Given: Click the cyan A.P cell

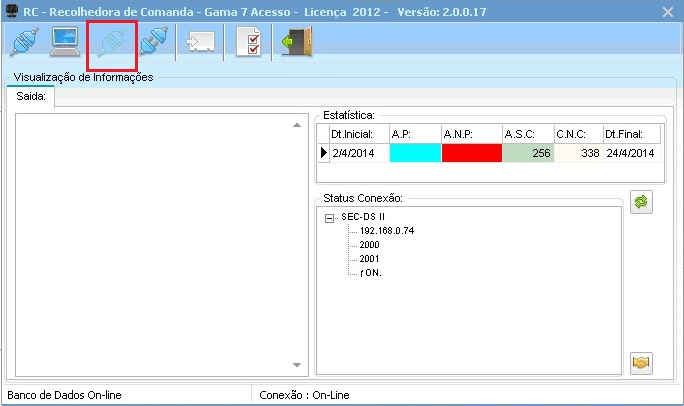Looking at the screenshot, I should tap(415, 153).
